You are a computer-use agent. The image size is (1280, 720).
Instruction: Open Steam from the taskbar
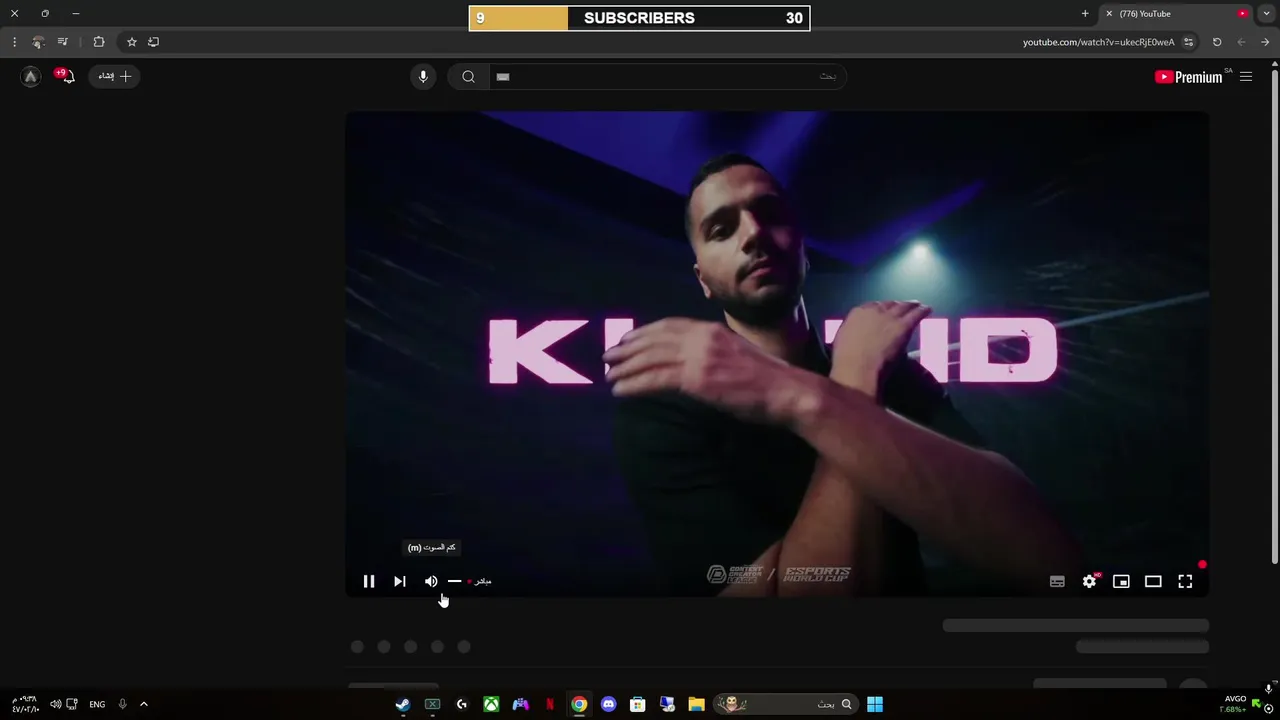pyautogui.click(x=403, y=704)
